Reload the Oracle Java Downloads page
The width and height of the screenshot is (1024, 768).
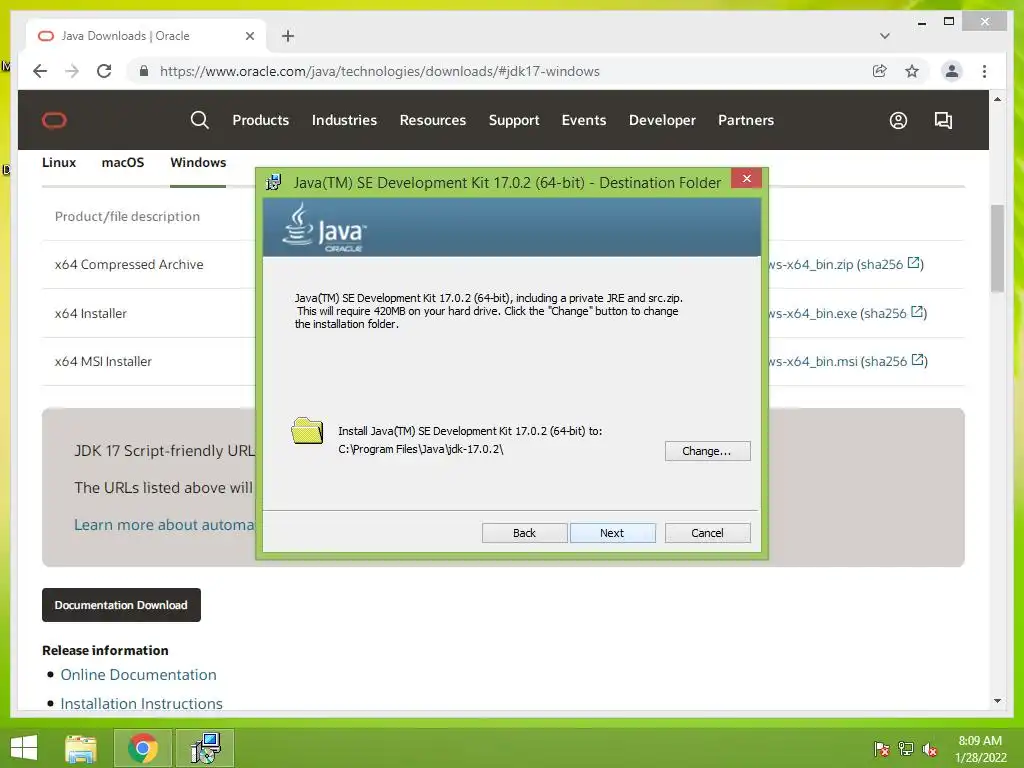[104, 71]
